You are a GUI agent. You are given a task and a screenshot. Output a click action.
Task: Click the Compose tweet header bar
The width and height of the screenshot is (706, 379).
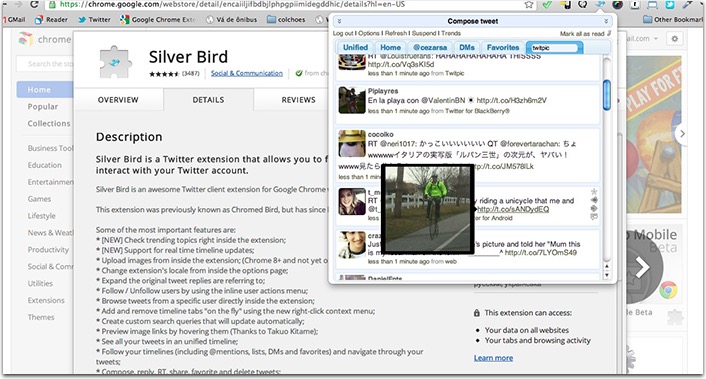click(x=473, y=21)
